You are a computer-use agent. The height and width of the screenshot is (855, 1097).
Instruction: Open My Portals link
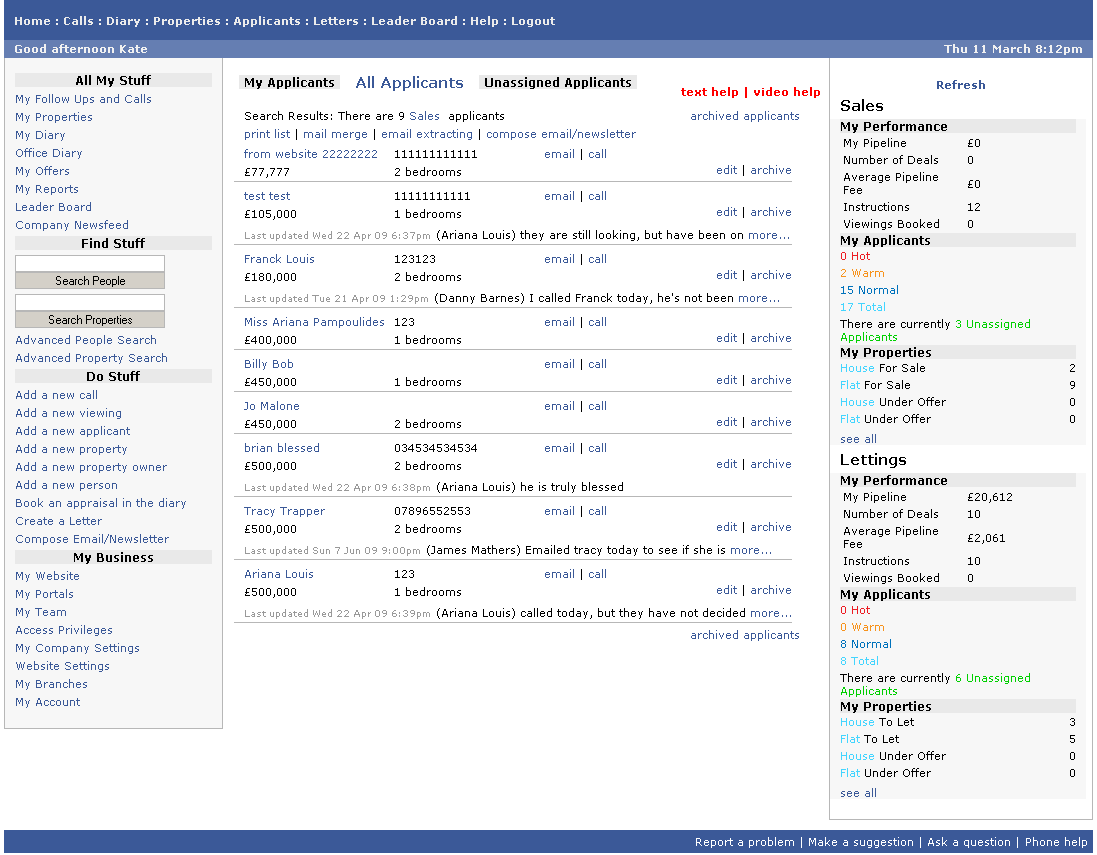[44, 595]
